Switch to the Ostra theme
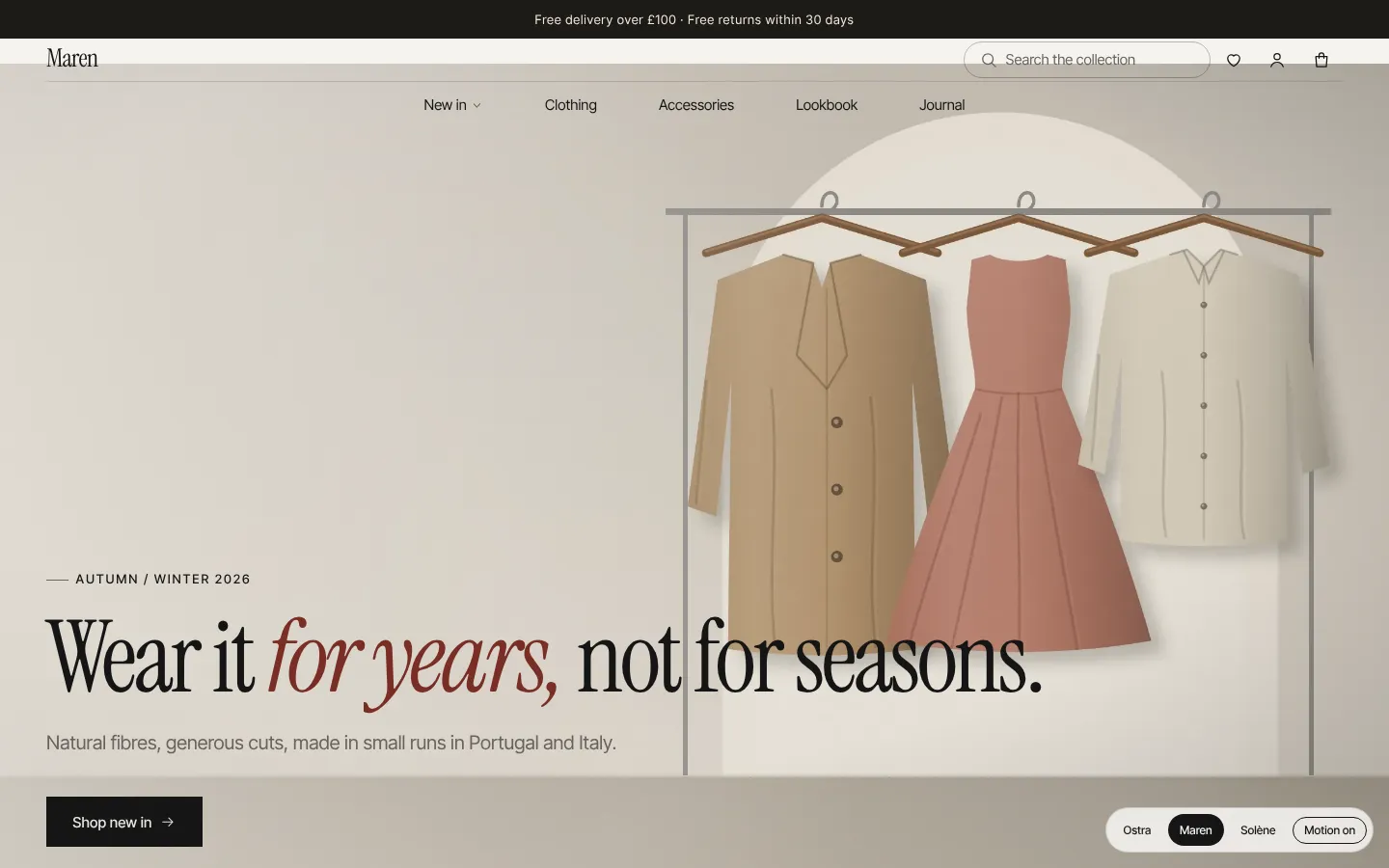Image resolution: width=1389 pixels, height=868 pixels. click(1137, 830)
